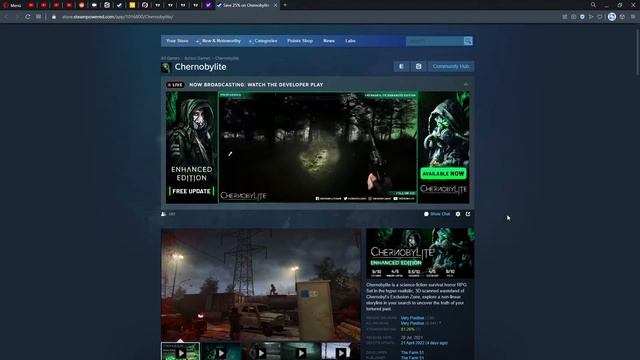Viewport: 640px width, 360px height.
Task: Open the Your Store menu
Action: [177, 41]
